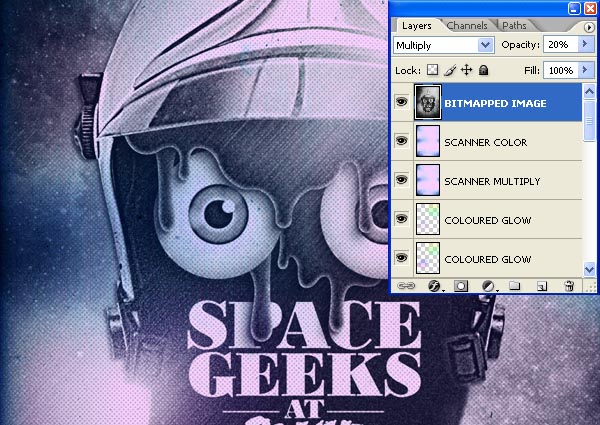Switch to the Channels tab

(x=467, y=26)
